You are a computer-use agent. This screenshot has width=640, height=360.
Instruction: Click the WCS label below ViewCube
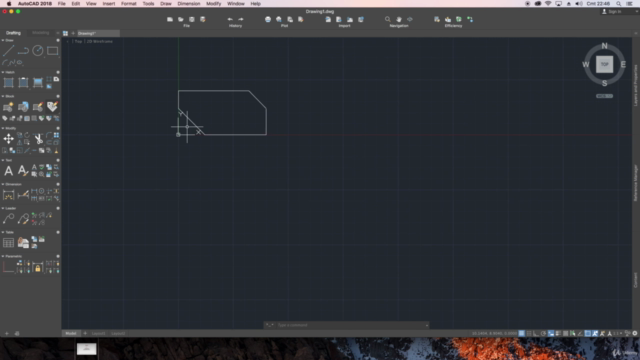(x=604, y=96)
